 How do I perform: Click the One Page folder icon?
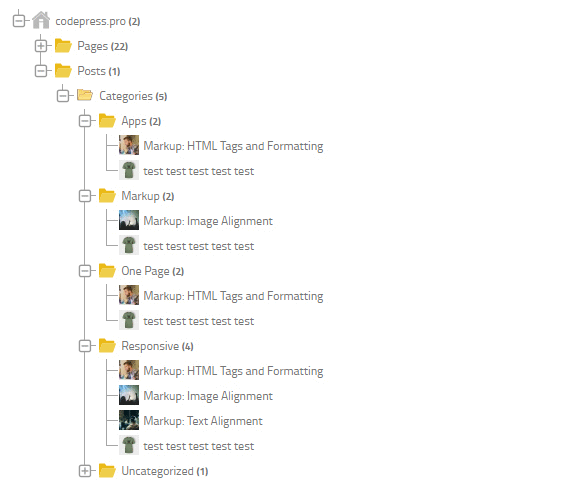click(x=107, y=271)
